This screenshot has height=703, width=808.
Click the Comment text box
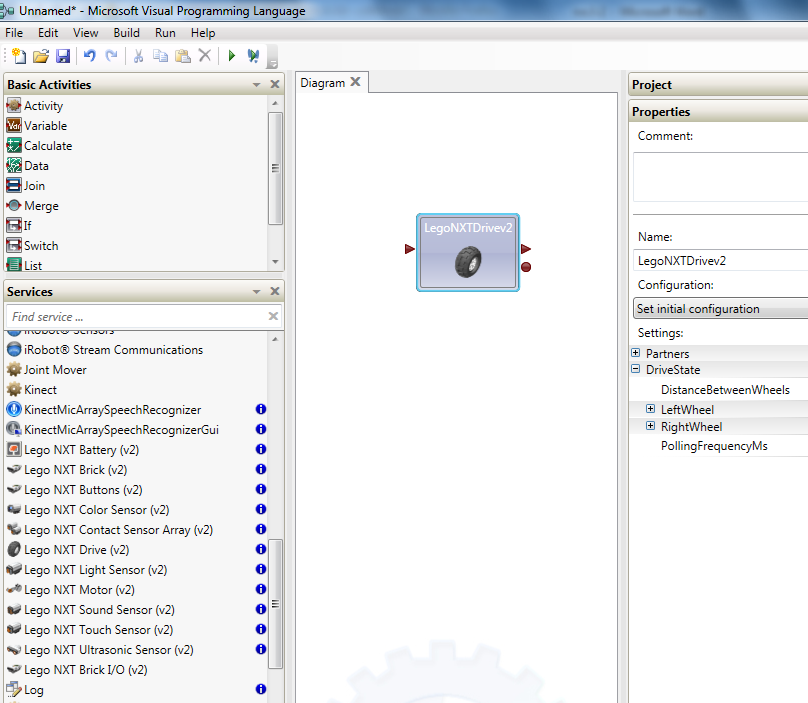pyautogui.click(x=720, y=177)
